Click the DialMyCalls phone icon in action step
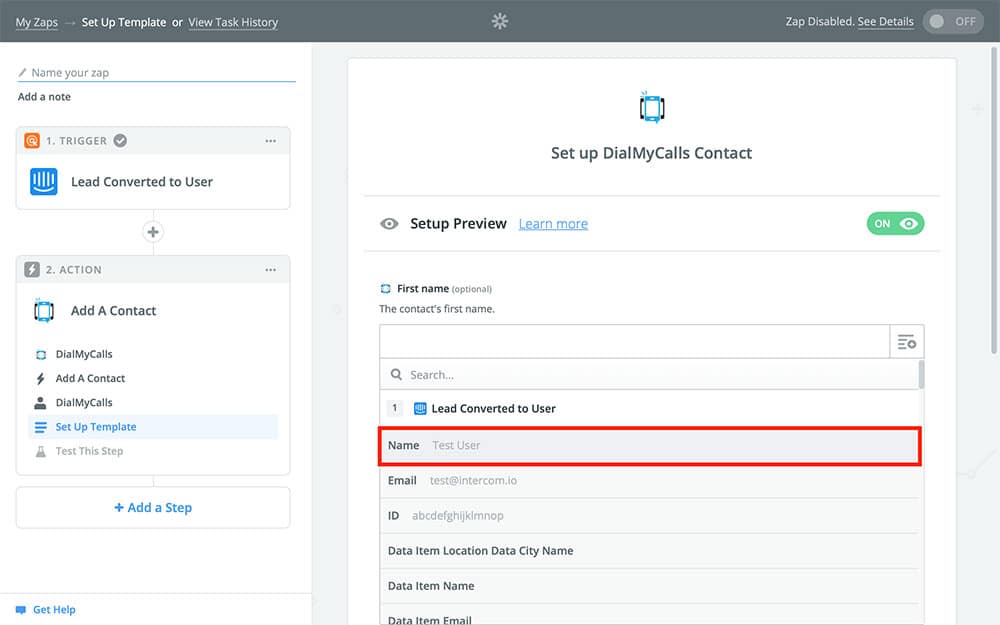 44,311
